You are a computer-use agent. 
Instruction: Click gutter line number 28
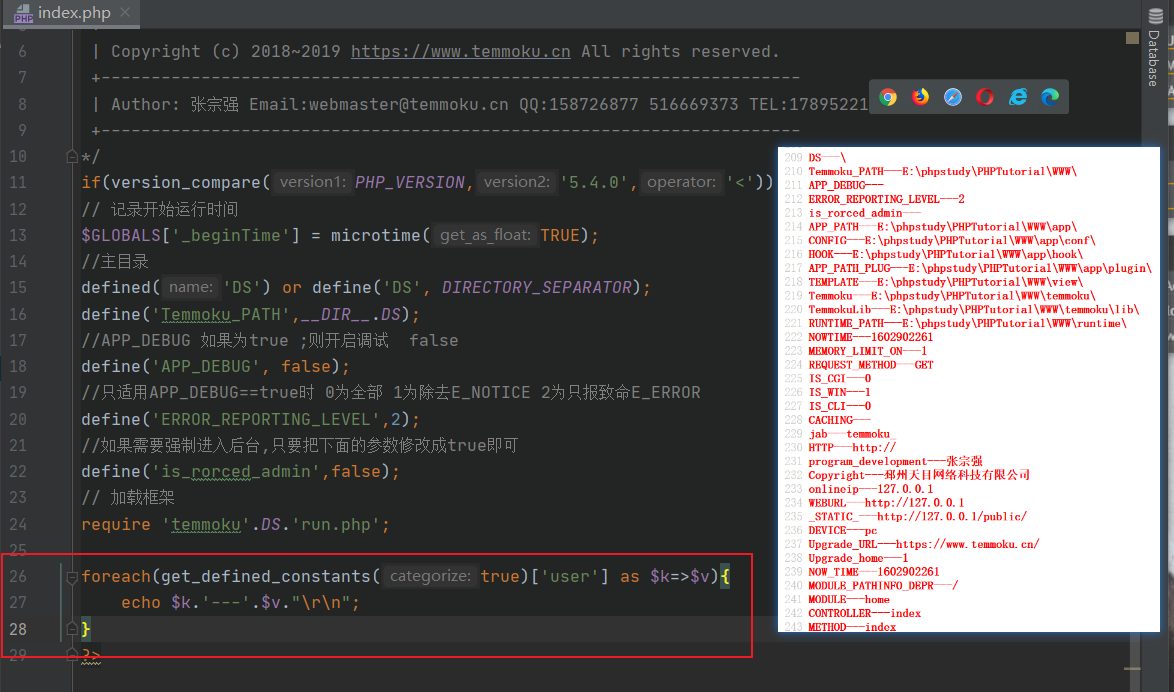(x=18, y=629)
